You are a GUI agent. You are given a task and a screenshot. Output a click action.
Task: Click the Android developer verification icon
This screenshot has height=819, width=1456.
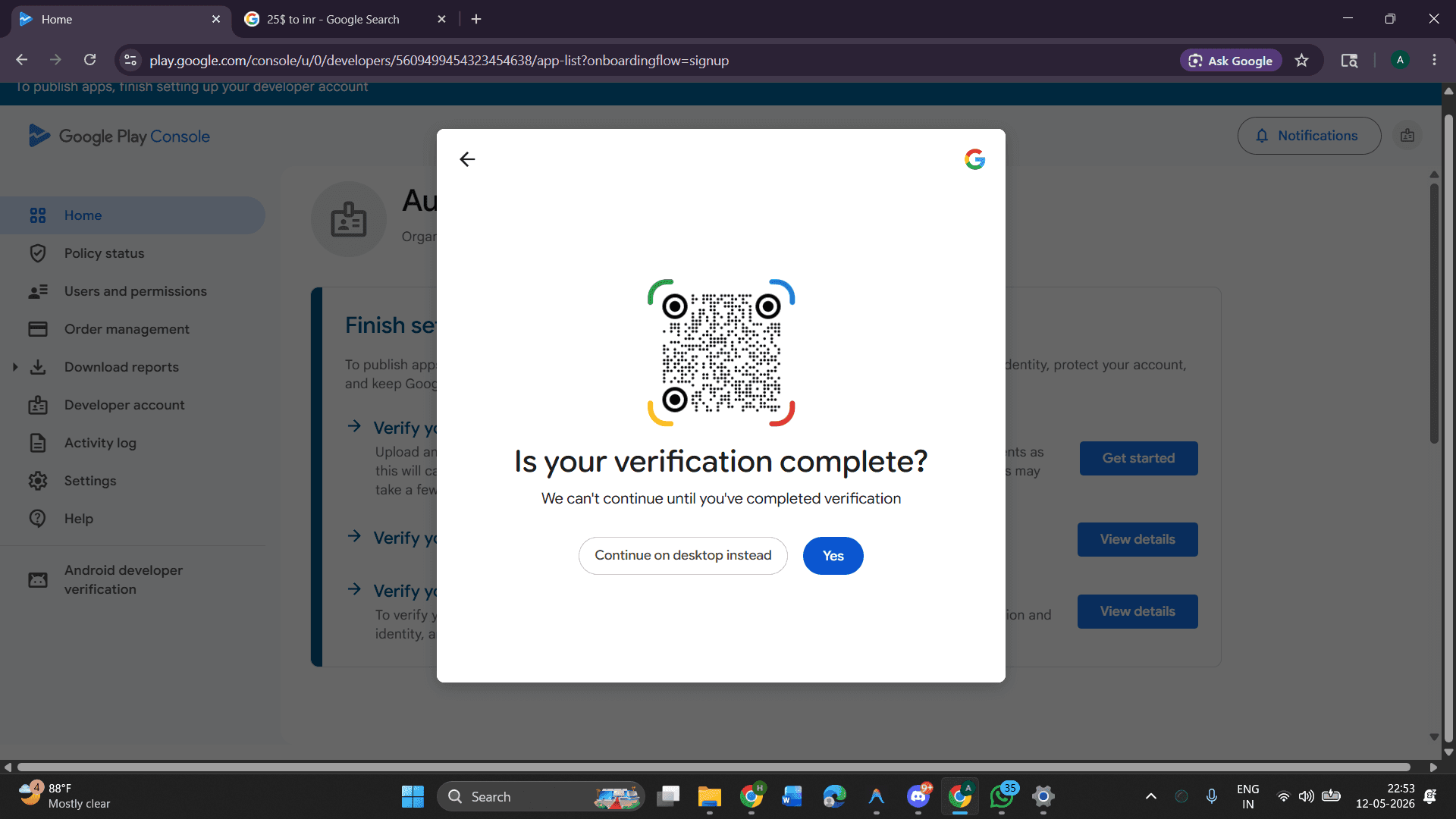(38, 580)
